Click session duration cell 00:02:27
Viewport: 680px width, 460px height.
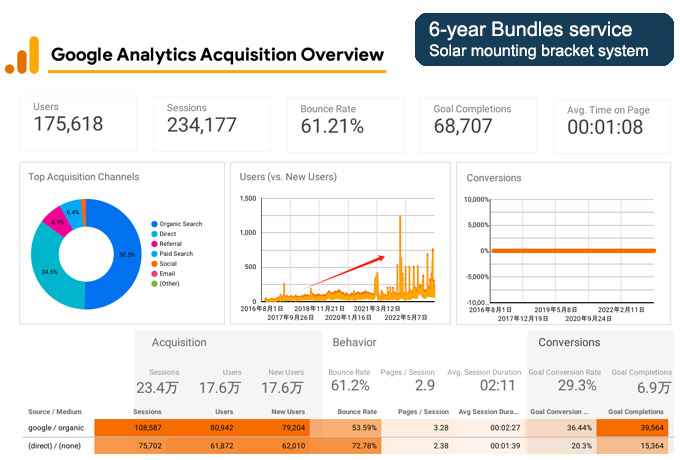pos(505,428)
